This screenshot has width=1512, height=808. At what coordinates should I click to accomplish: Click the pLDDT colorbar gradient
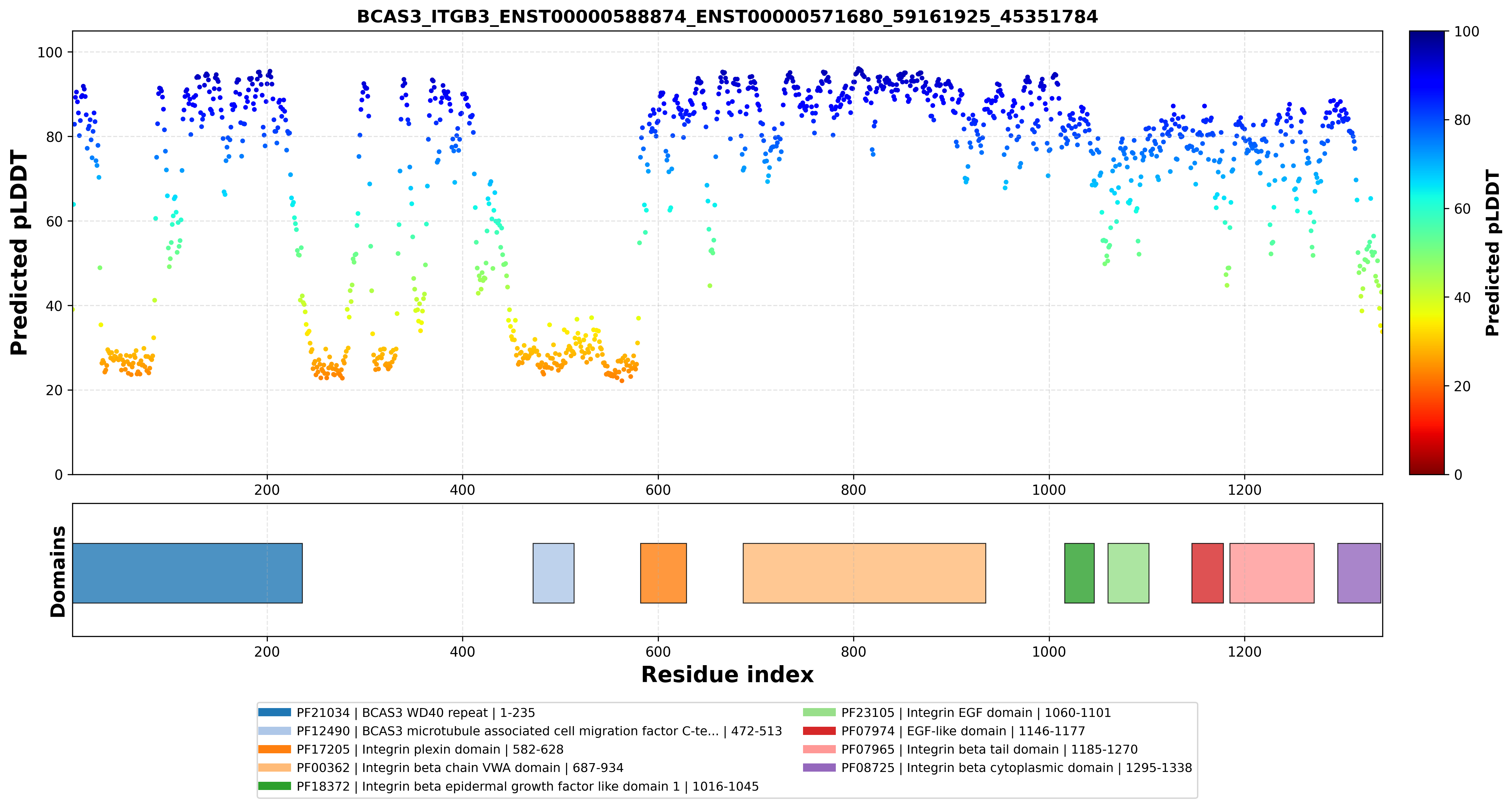point(1427,252)
